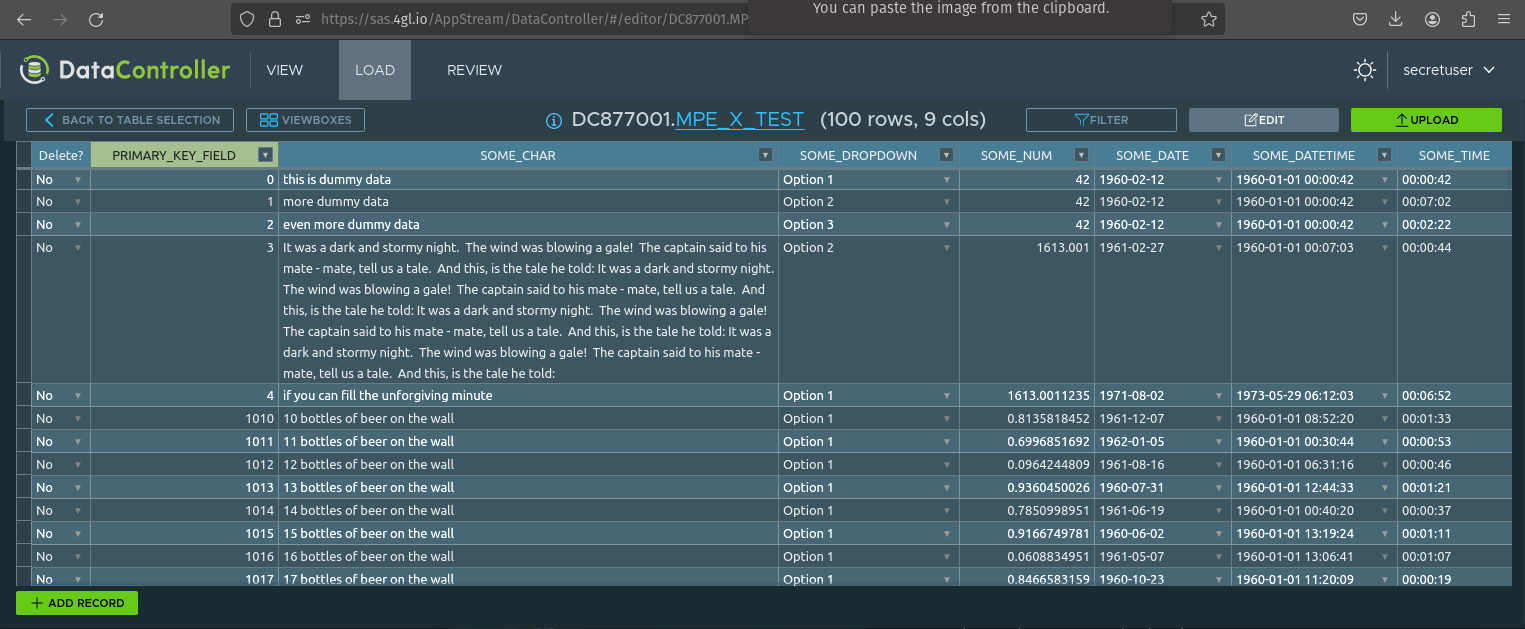
Task: Toggle the light/dark theme sun icon
Action: (x=1364, y=70)
